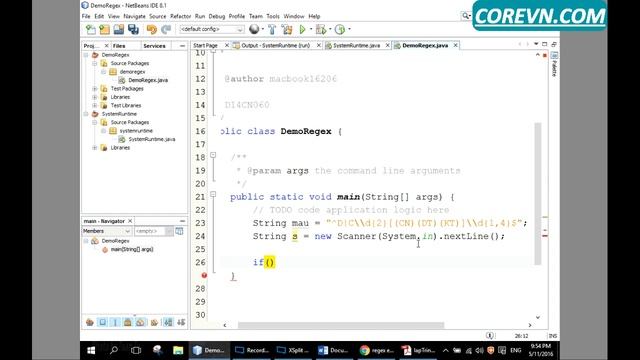
Task: Switch to Chrome regex window in taskbar
Action: pos(376,350)
